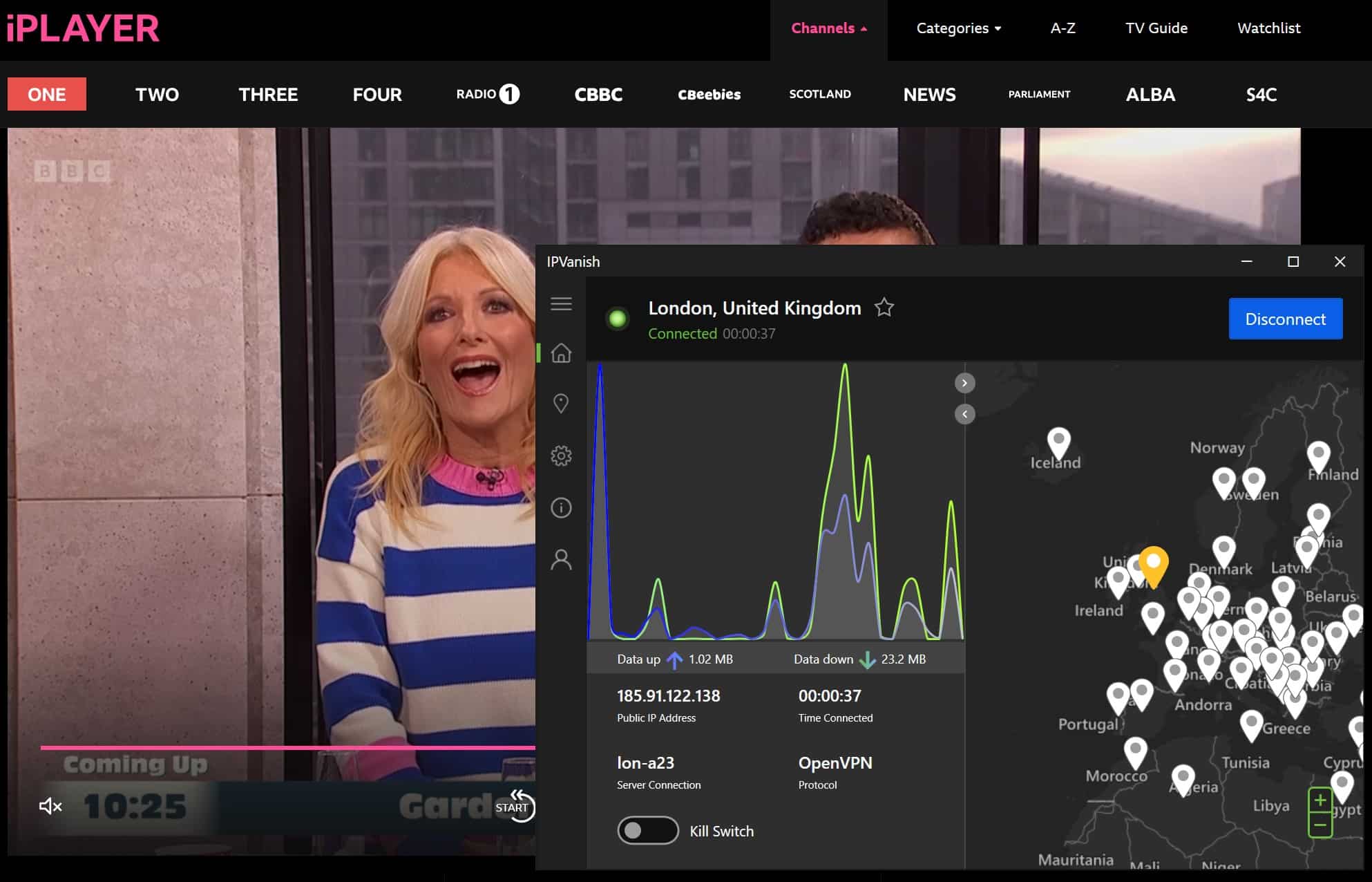
Task: Open the IPVanish account icon
Action: 561,559
